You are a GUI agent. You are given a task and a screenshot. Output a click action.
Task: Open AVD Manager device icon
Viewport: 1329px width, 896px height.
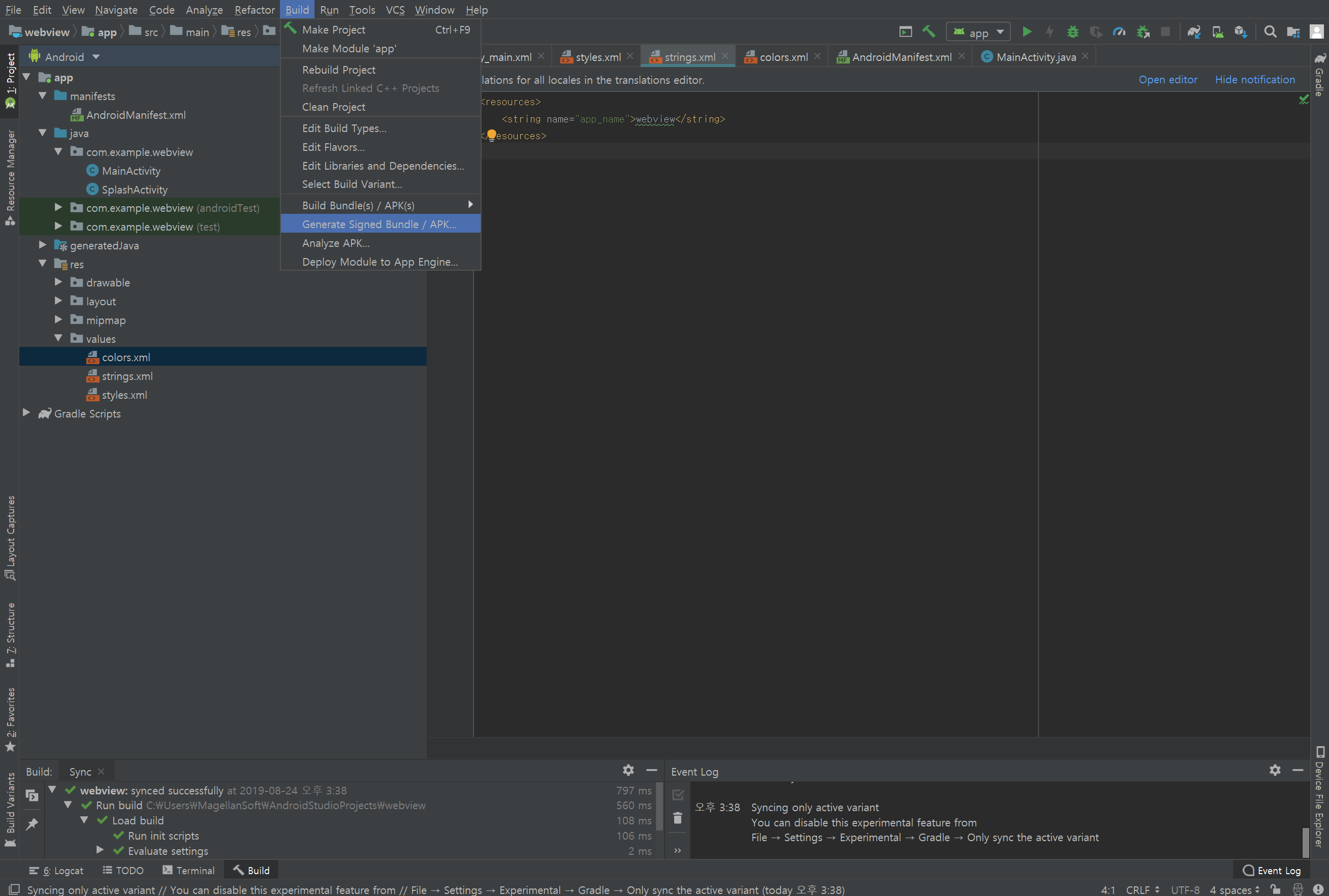(1217, 32)
